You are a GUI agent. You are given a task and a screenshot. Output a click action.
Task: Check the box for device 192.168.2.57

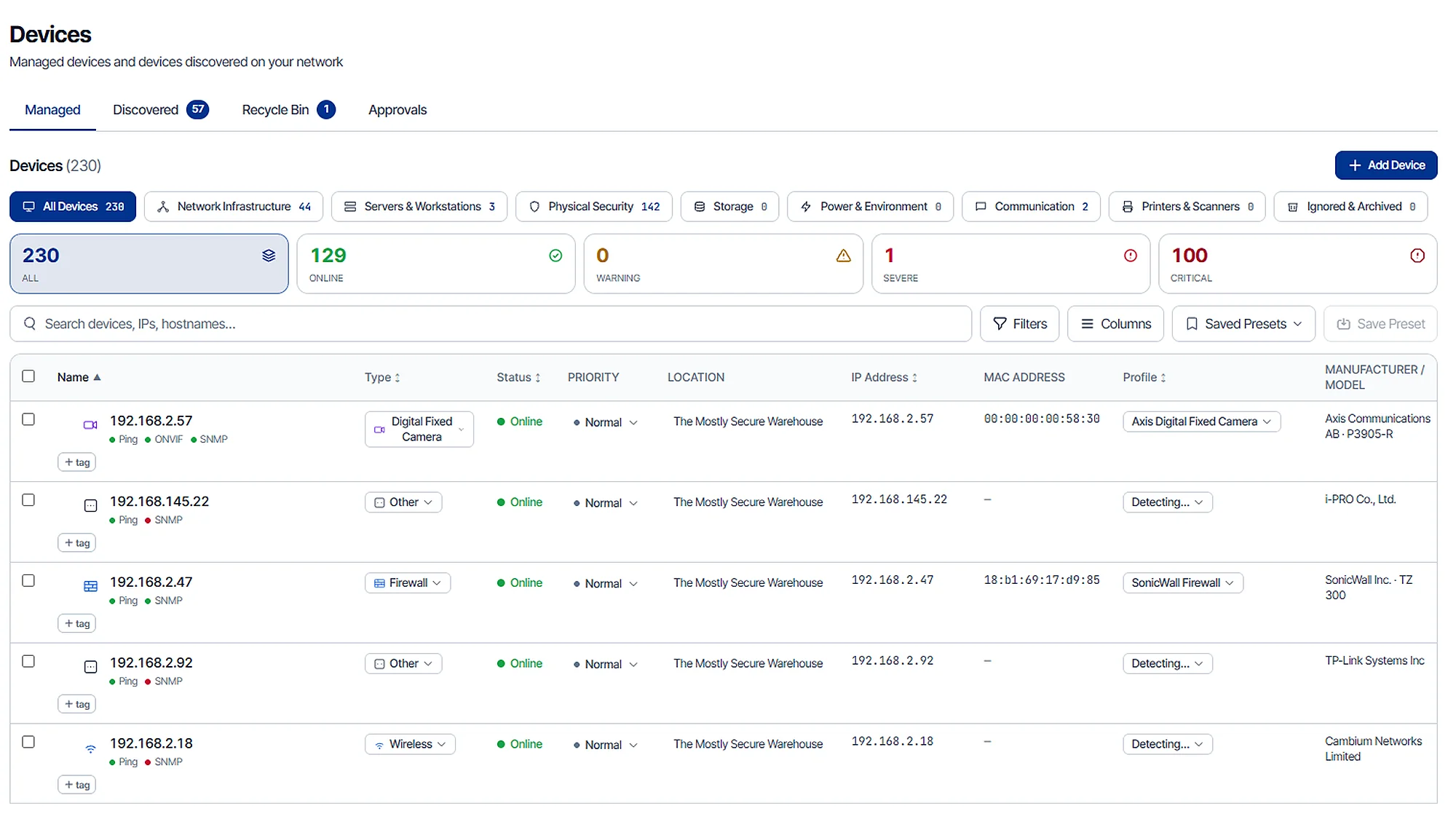[x=28, y=419]
